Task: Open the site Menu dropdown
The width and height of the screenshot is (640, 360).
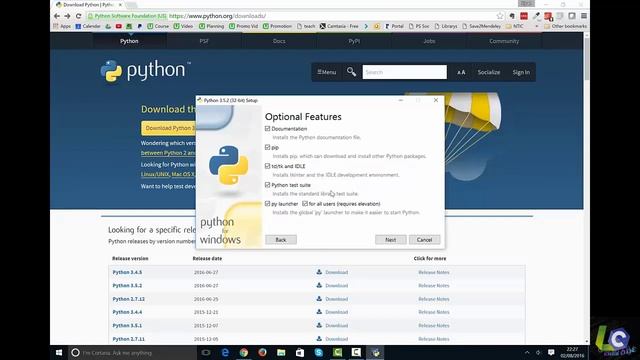Action: (x=327, y=72)
